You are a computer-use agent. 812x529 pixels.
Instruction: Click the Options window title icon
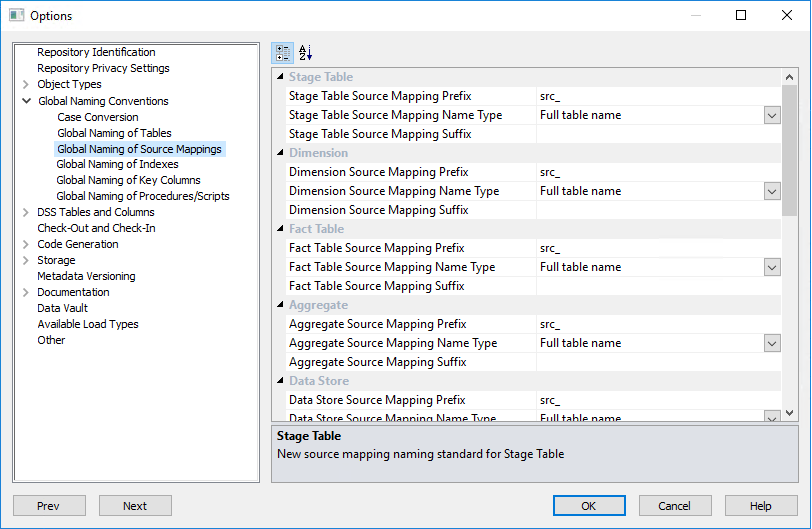[16, 15]
